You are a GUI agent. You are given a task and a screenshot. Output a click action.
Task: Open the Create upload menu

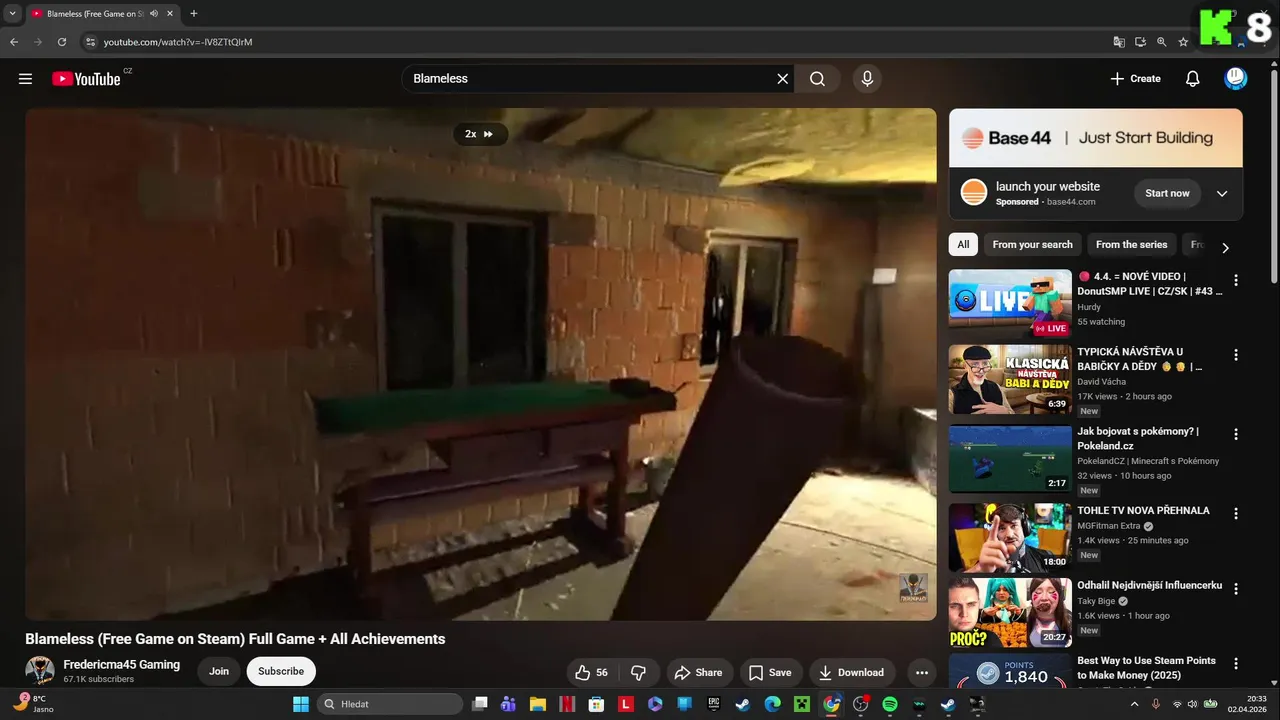pos(1135,79)
